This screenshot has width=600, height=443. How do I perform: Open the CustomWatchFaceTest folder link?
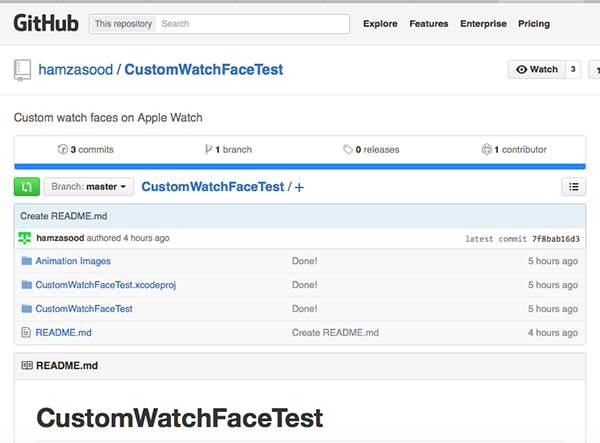(84, 308)
